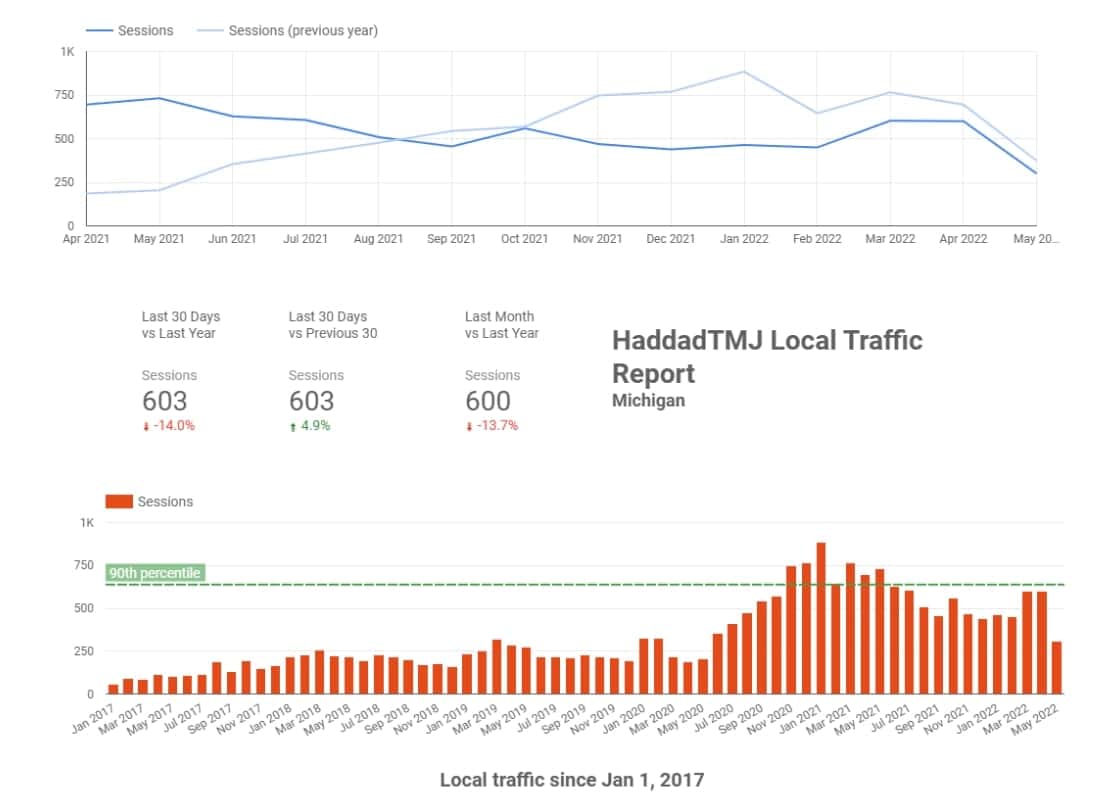Screen dimensions: 1120x812
Task: Click the 'Jan 2022' axis label in line chart
Action: point(744,239)
